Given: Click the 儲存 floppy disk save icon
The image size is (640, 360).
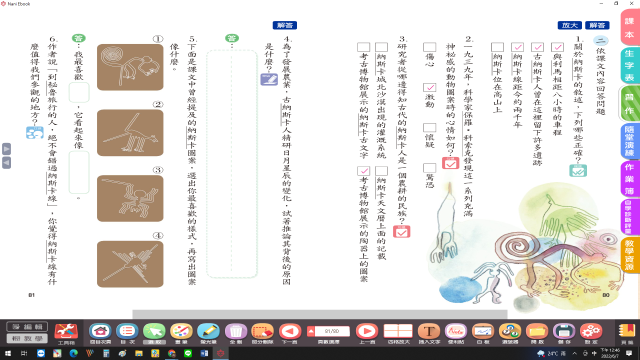Looking at the screenshot, I should (x=564, y=331).
